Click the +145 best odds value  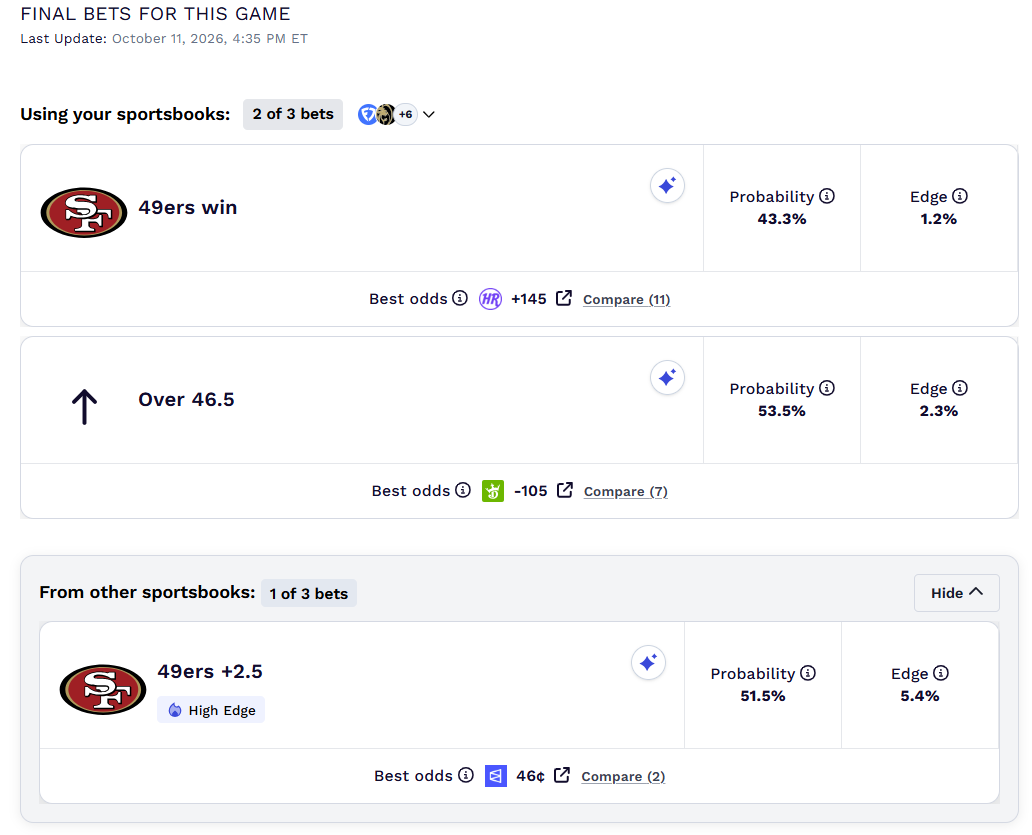529,299
